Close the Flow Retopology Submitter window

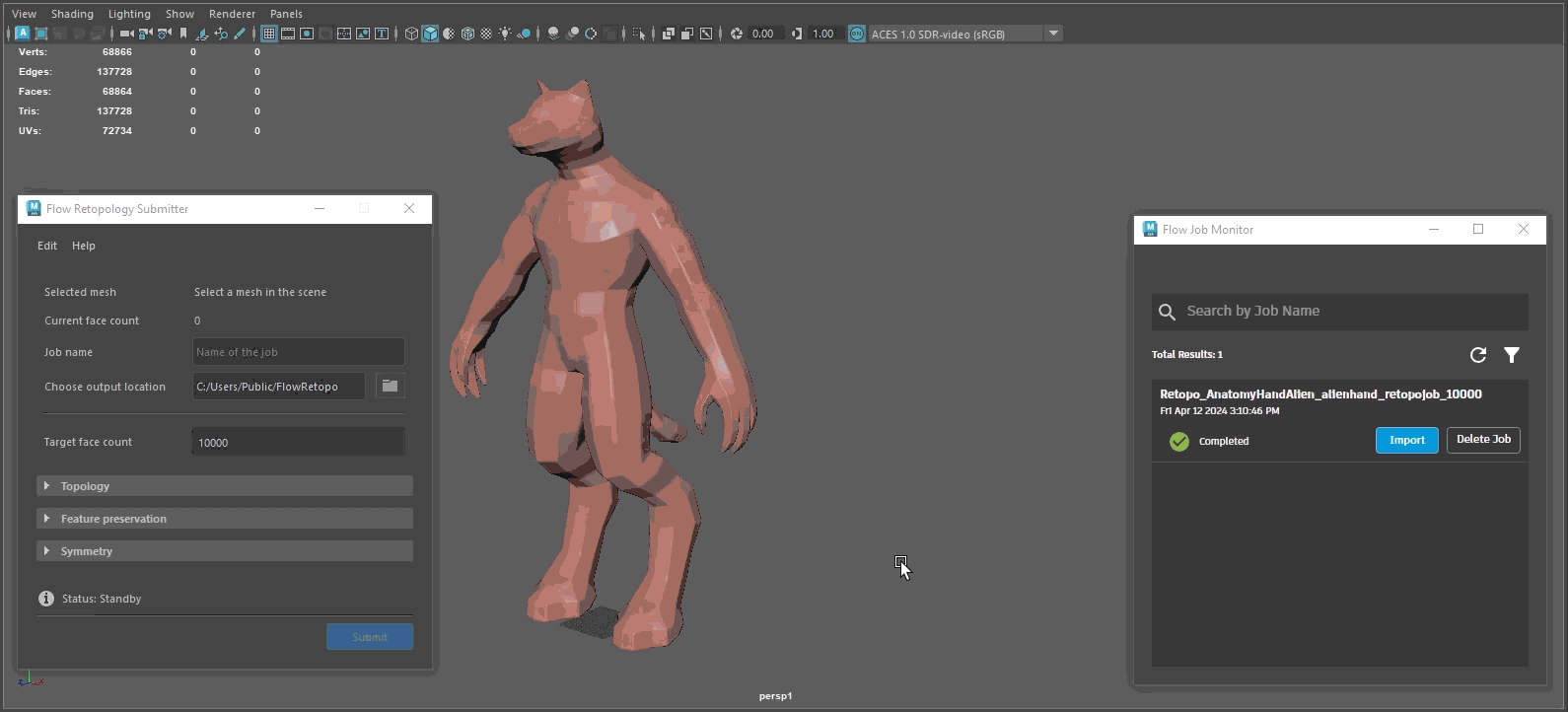pos(409,208)
